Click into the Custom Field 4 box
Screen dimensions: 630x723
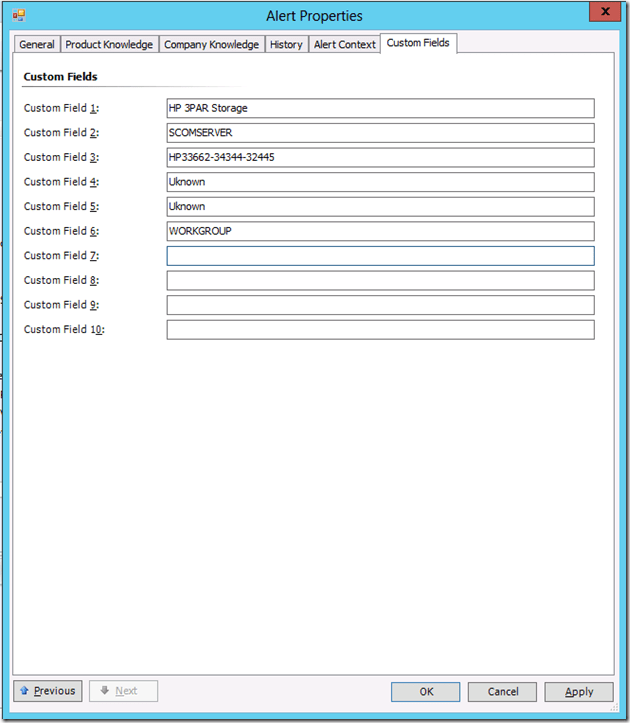coord(380,182)
